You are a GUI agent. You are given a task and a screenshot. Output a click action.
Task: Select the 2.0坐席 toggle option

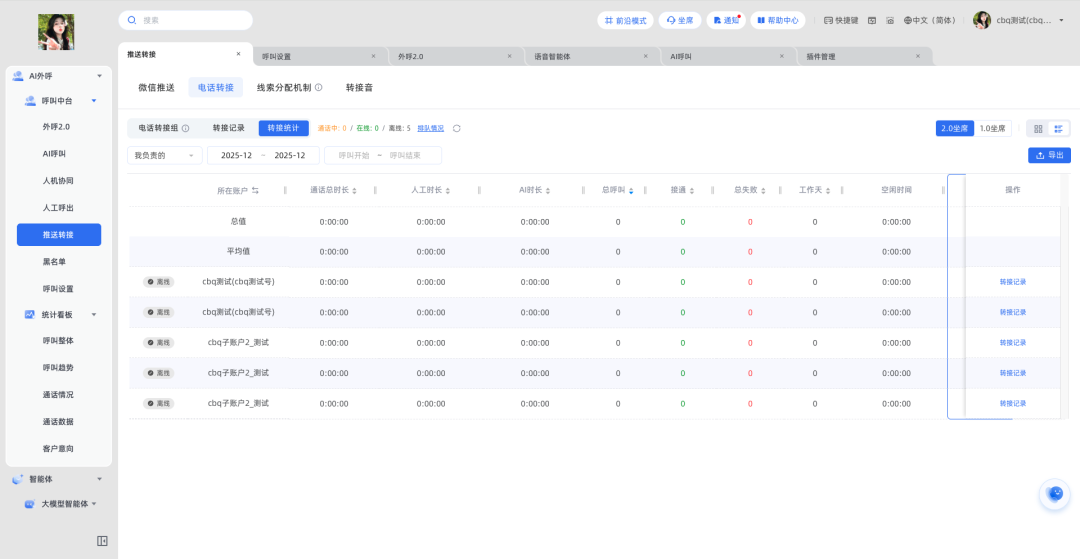tap(954, 128)
